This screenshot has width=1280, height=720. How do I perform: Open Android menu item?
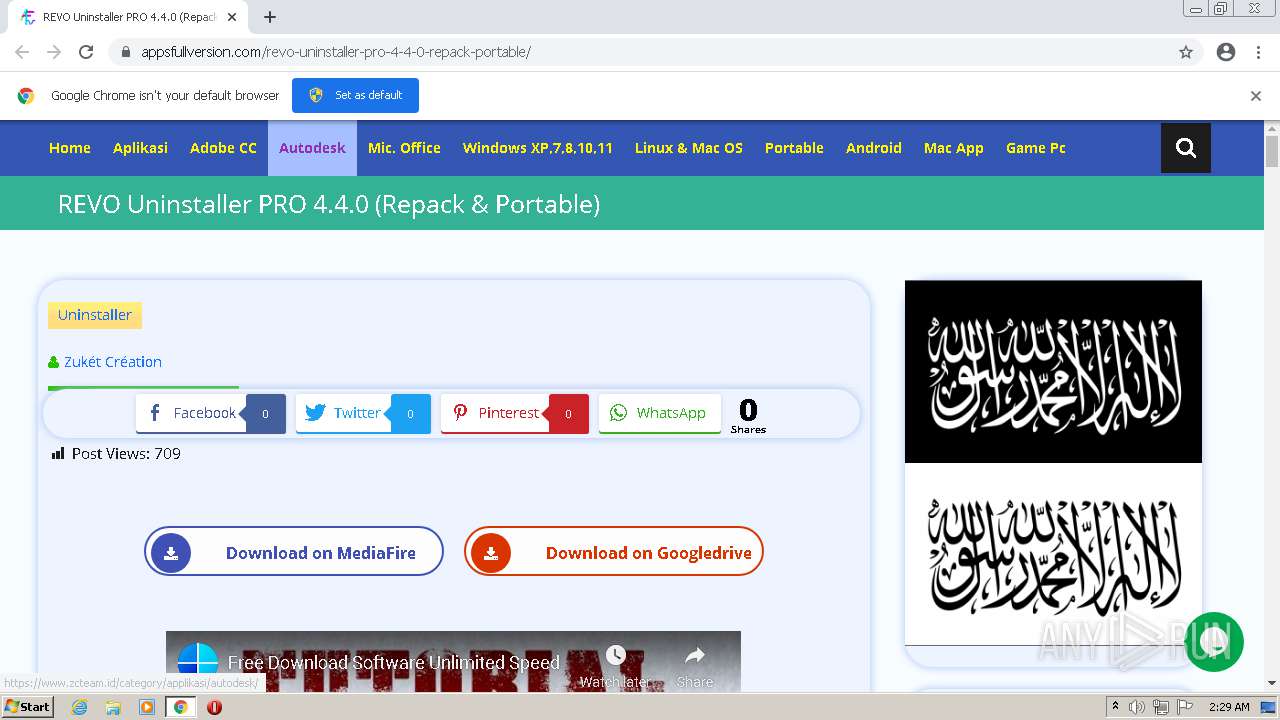click(x=874, y=148)
